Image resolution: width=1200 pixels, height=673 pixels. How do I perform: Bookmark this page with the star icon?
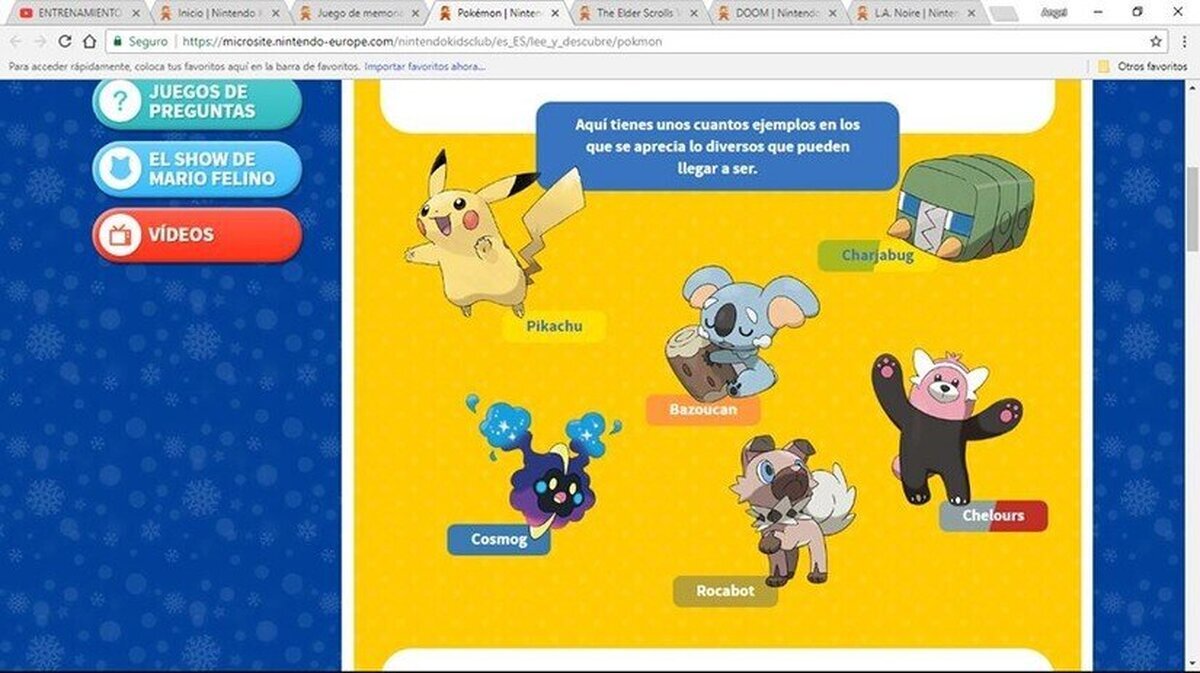[x=1156, y=42]
